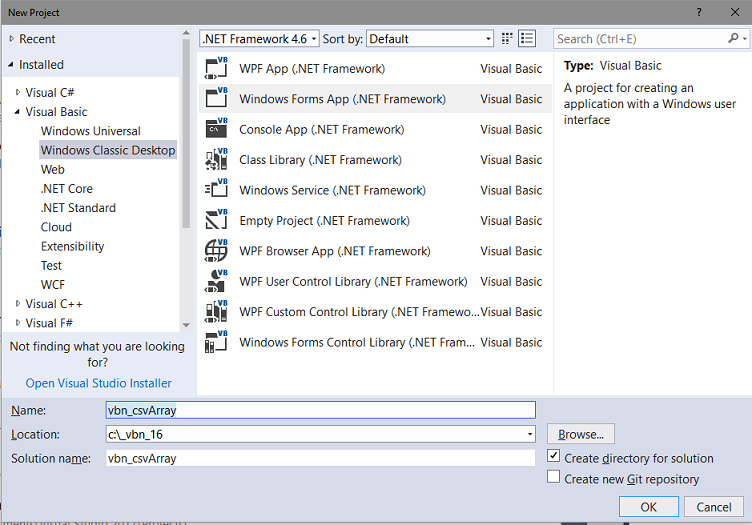752x525 pixels.
Task: Expand the Visual F# tree node
Action: point(18,323)
